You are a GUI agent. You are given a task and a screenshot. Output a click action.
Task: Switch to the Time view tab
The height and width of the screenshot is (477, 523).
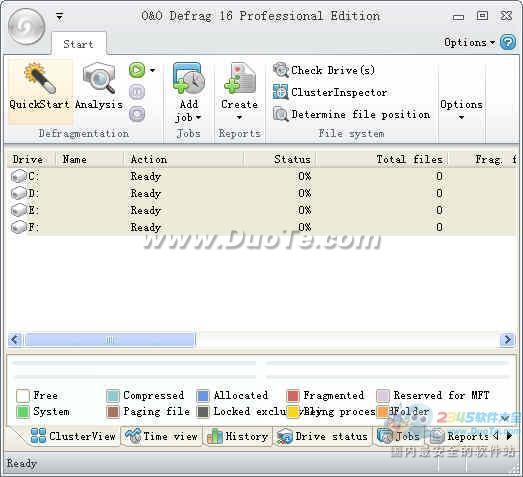[161, 436]
